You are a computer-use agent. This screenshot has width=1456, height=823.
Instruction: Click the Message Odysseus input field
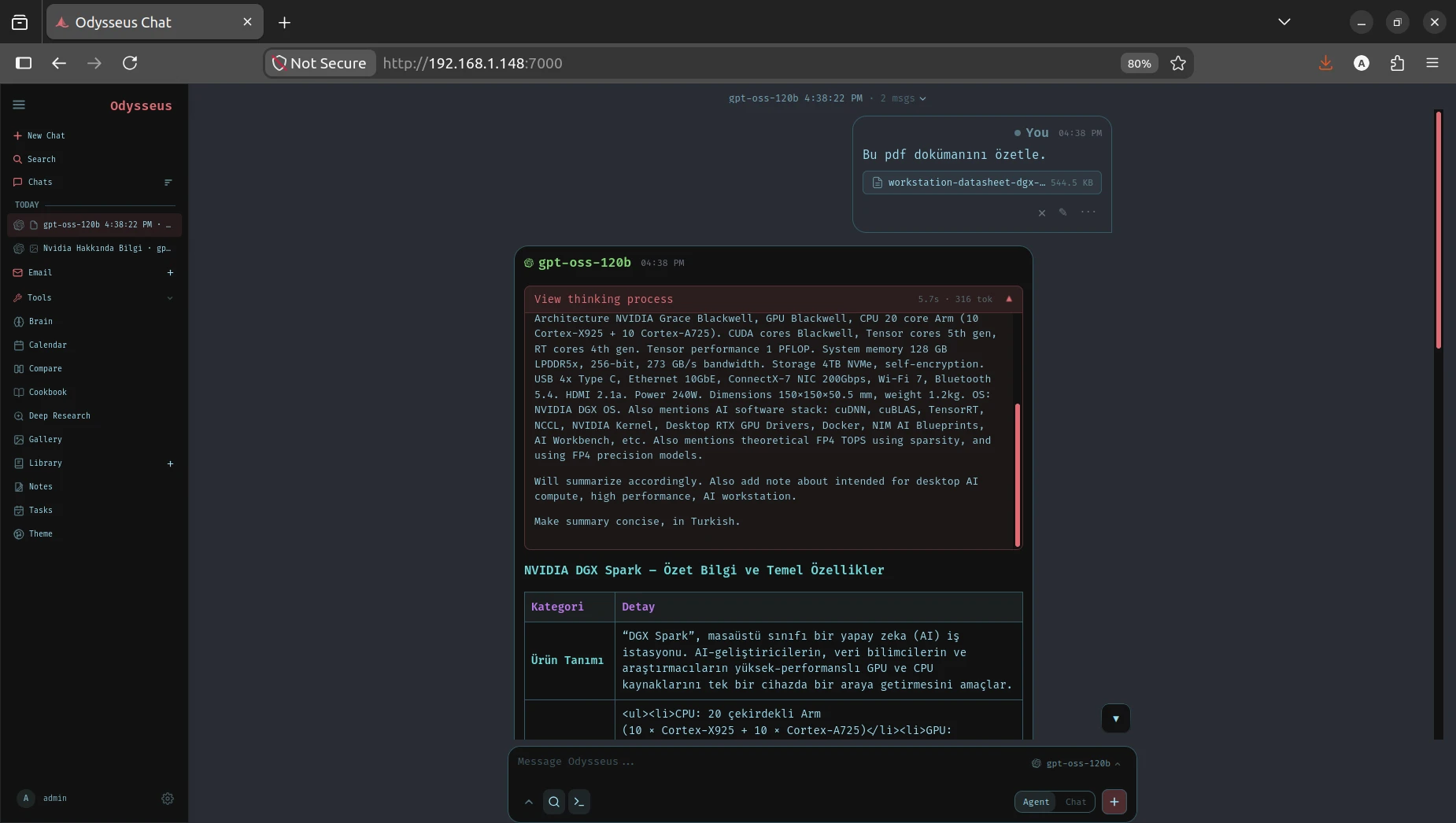767,762
